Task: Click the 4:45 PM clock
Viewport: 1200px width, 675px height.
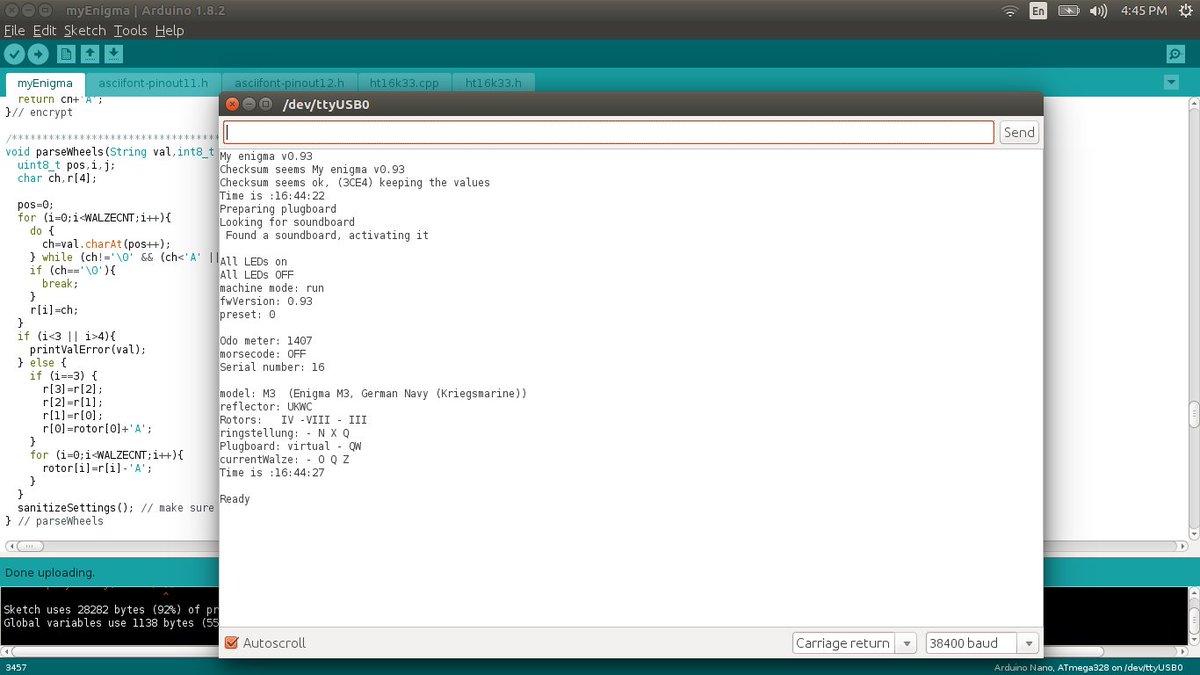Action: (1143, 11)
